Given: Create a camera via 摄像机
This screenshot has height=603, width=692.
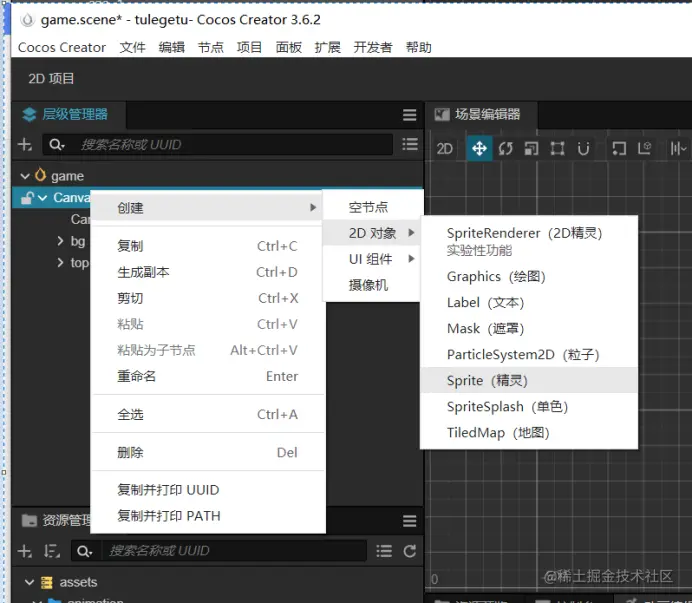Looking at the screenshot, I should 371,285.
